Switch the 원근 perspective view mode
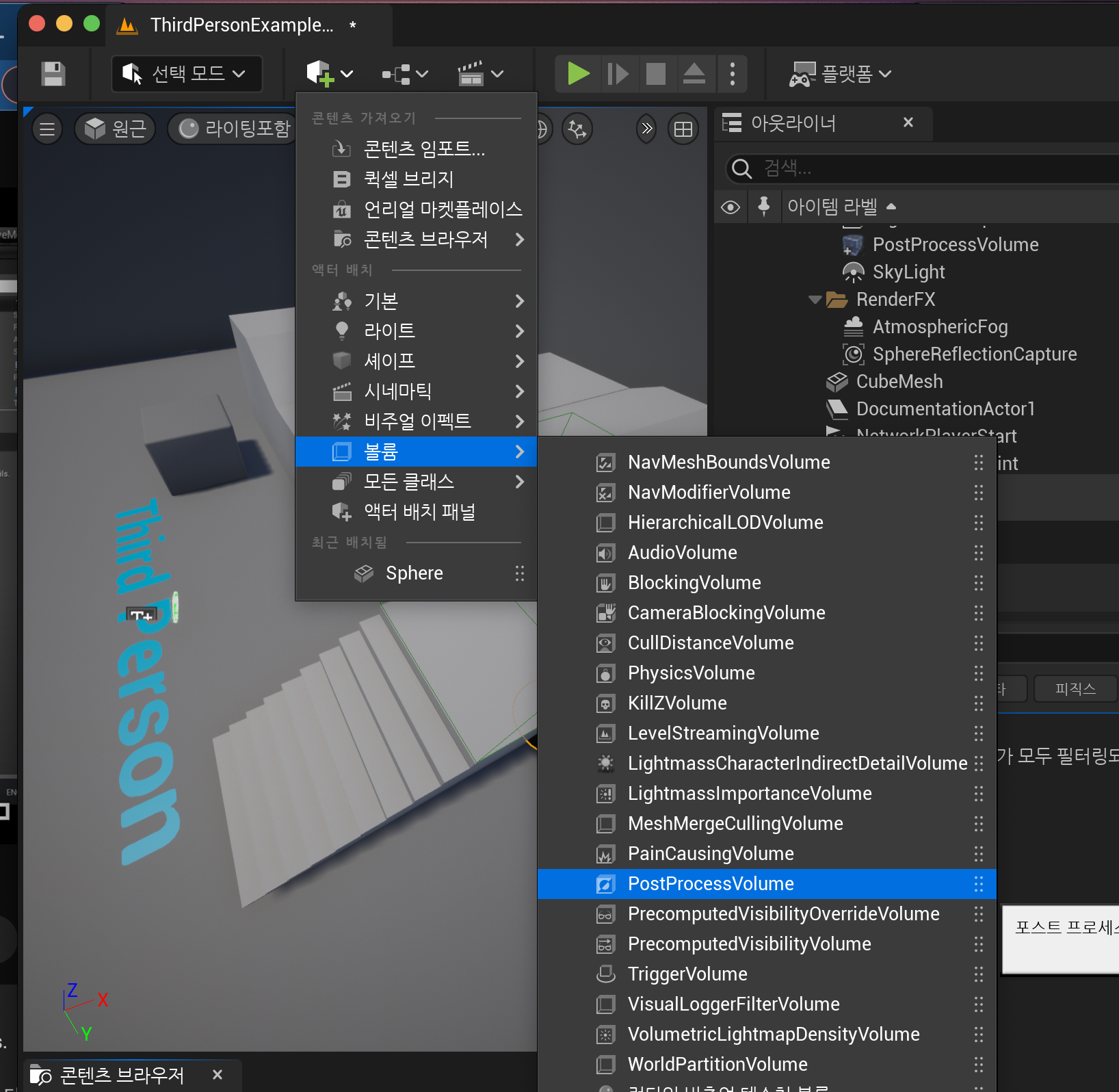The width and height of the screenshot is (1119, 1092). (115, 129)
